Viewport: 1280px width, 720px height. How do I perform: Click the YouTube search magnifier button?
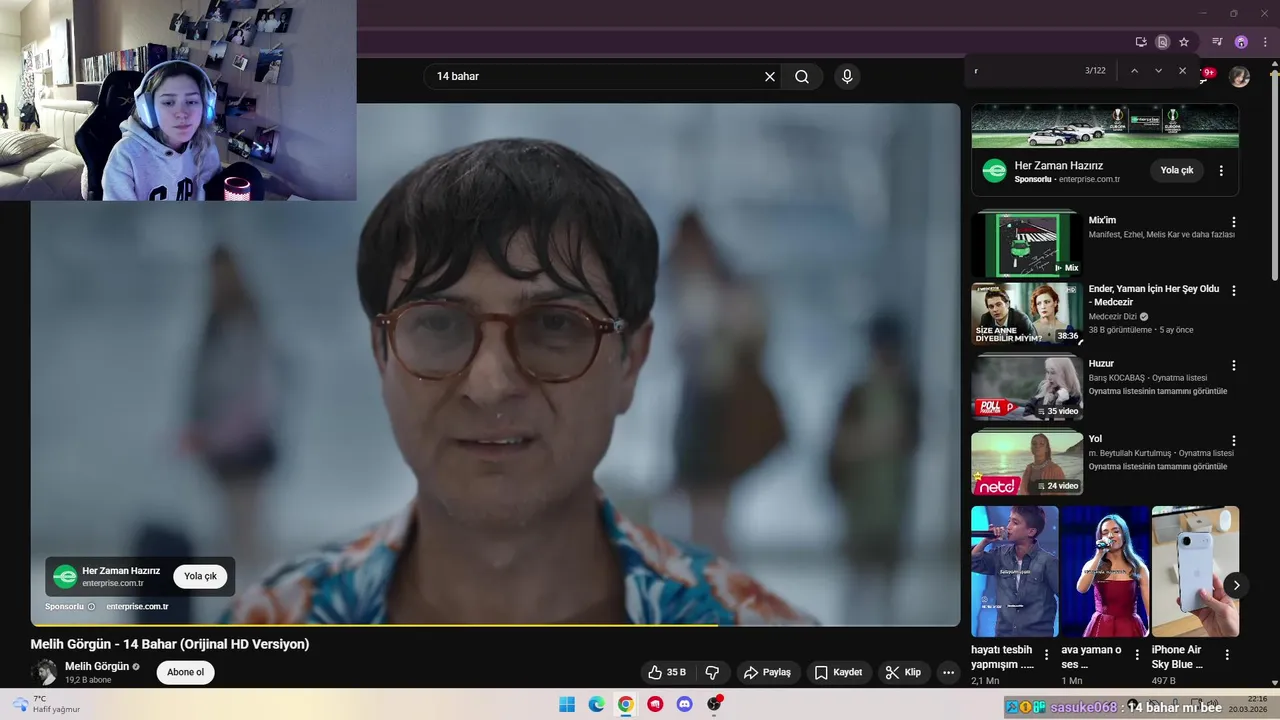pos(802,76)
